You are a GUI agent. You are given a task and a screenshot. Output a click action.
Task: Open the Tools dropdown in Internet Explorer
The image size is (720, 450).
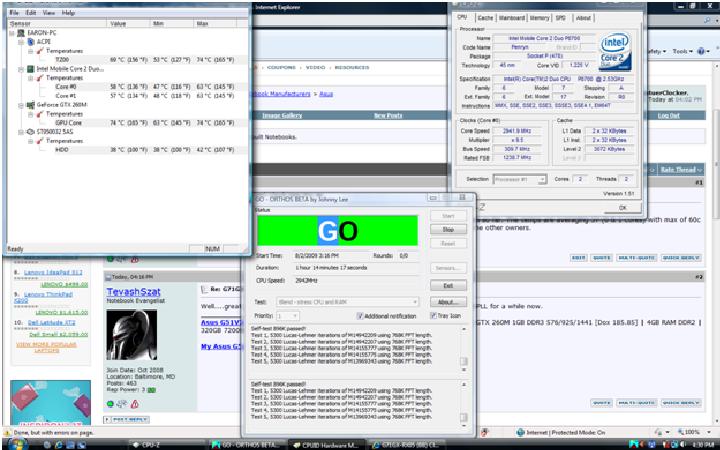[683, 51]
